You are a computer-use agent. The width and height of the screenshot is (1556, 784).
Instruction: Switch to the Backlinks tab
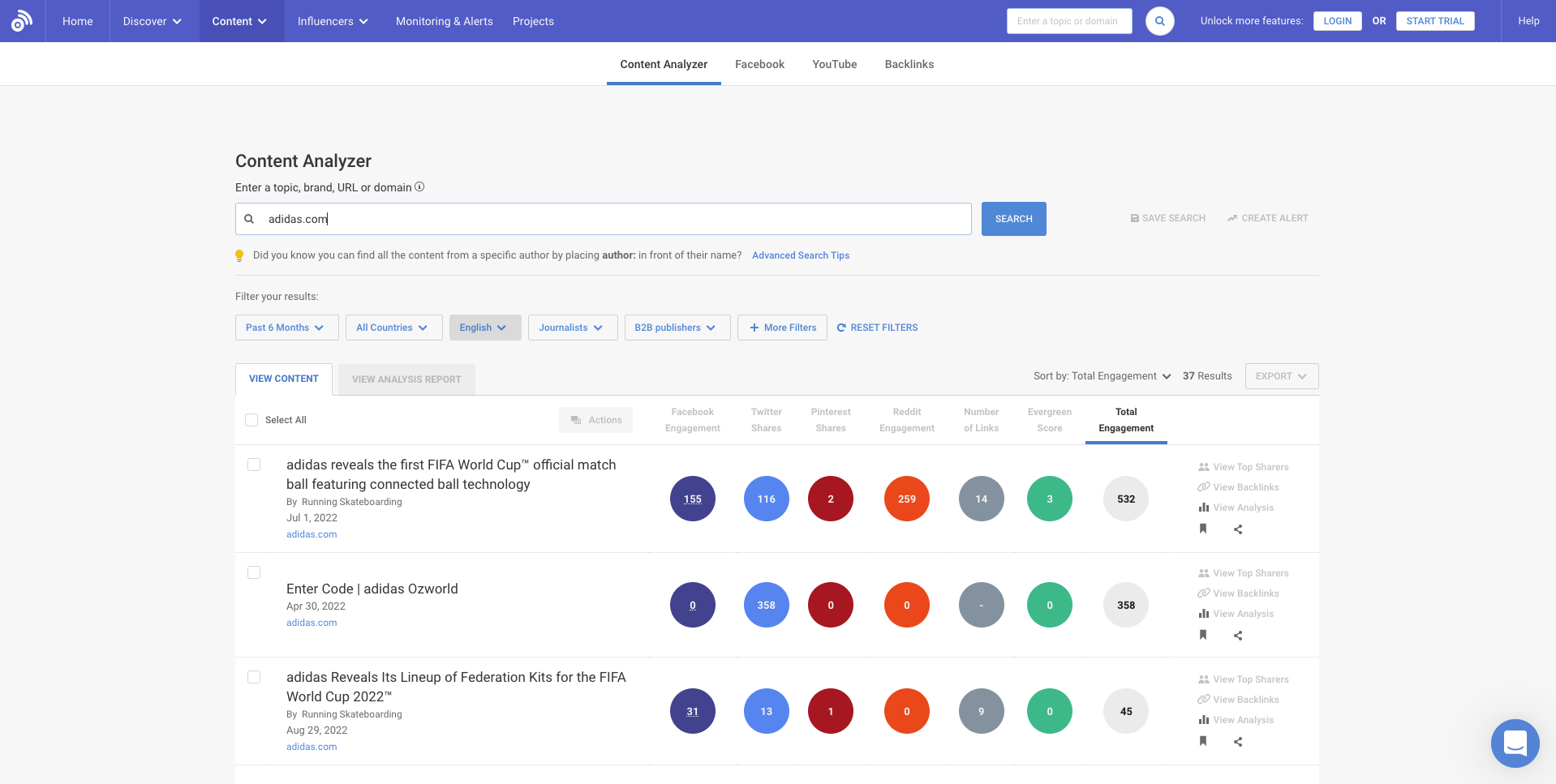909,64
